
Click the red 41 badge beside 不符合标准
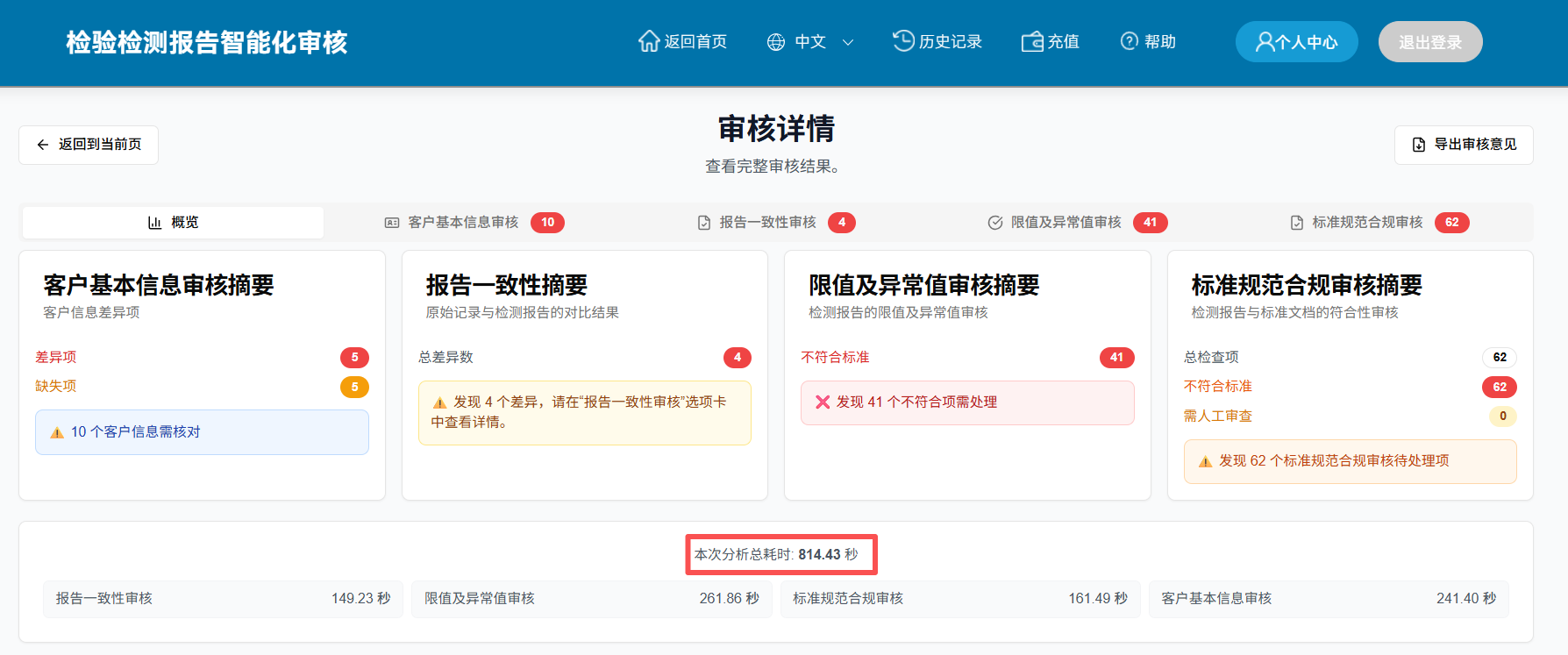coord(1116,357)
